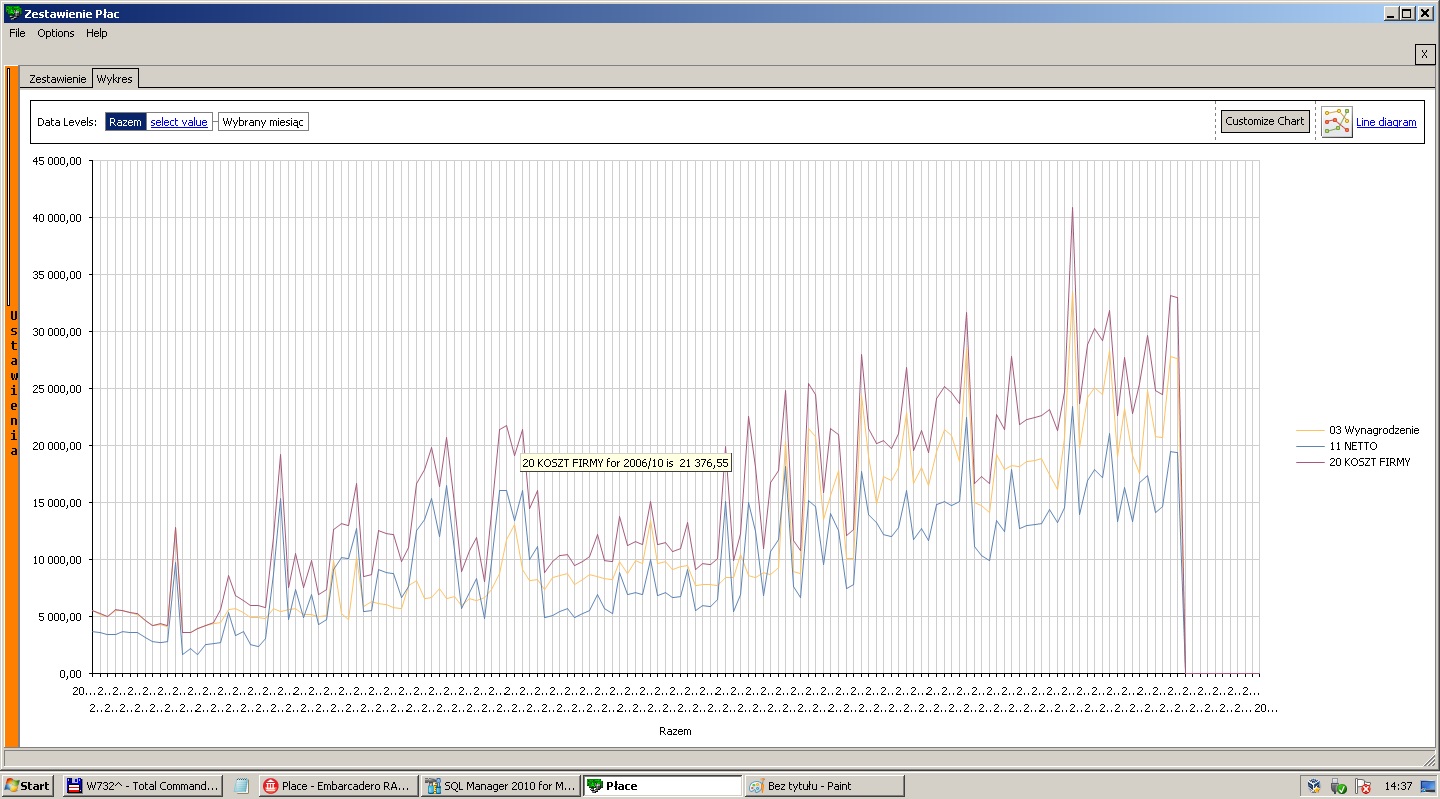1440x799 pixels.
Task: Click the show desktop tray icon
Action: (1430, 786)
